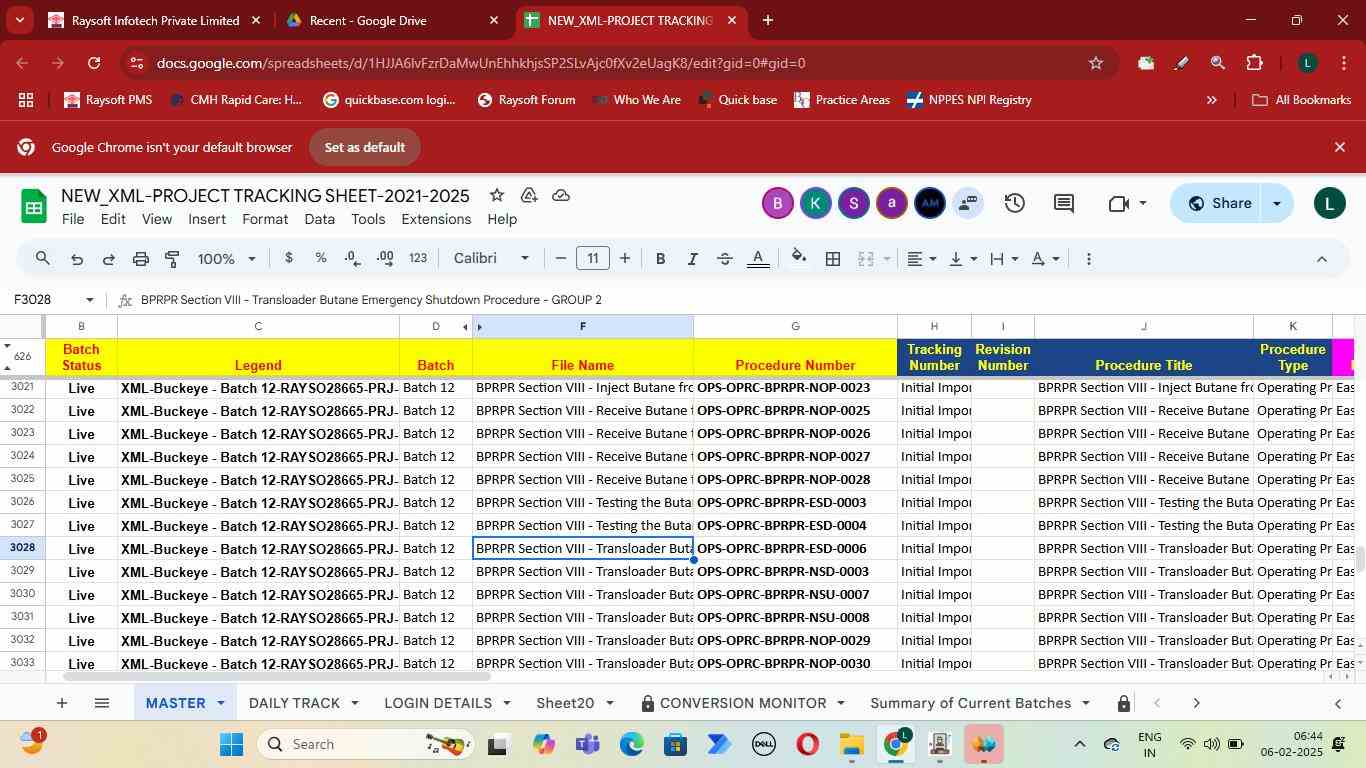Select the Paint format tool
The height and width of the screenshot is (768, 1366).
[x=172, y=259]
